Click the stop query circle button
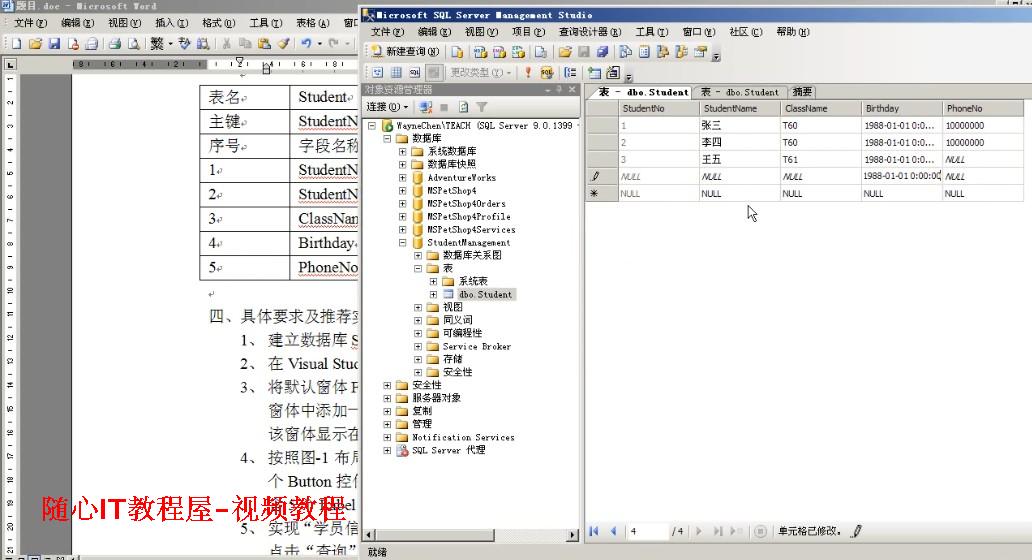The height and width of the screenshot is (560, 1032). (x=760, y=531)
